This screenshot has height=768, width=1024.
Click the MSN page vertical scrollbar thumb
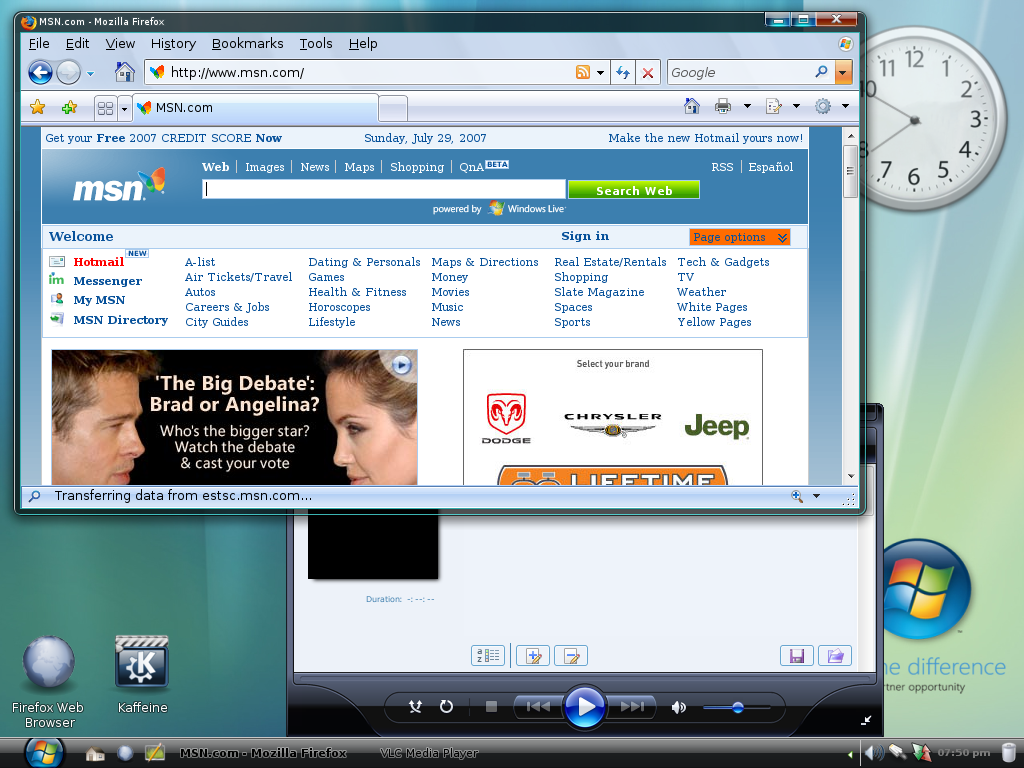click(850, 171)
